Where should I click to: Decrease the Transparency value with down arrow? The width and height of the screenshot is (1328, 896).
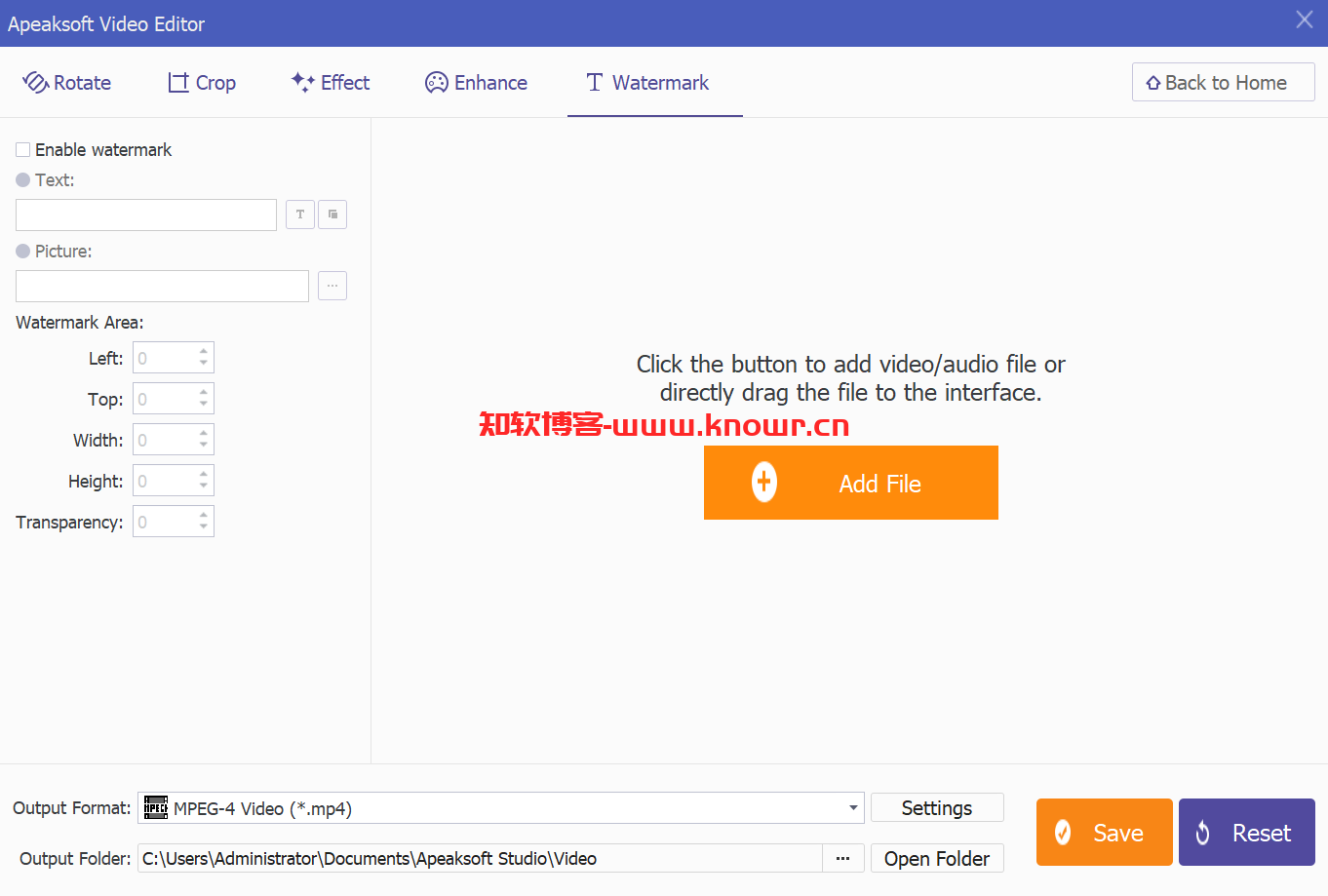(x=204, y=527)
